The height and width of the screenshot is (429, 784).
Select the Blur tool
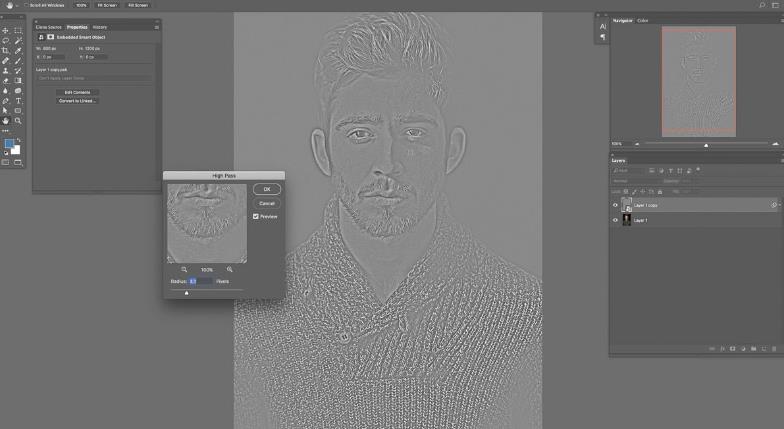pos(6,90)
